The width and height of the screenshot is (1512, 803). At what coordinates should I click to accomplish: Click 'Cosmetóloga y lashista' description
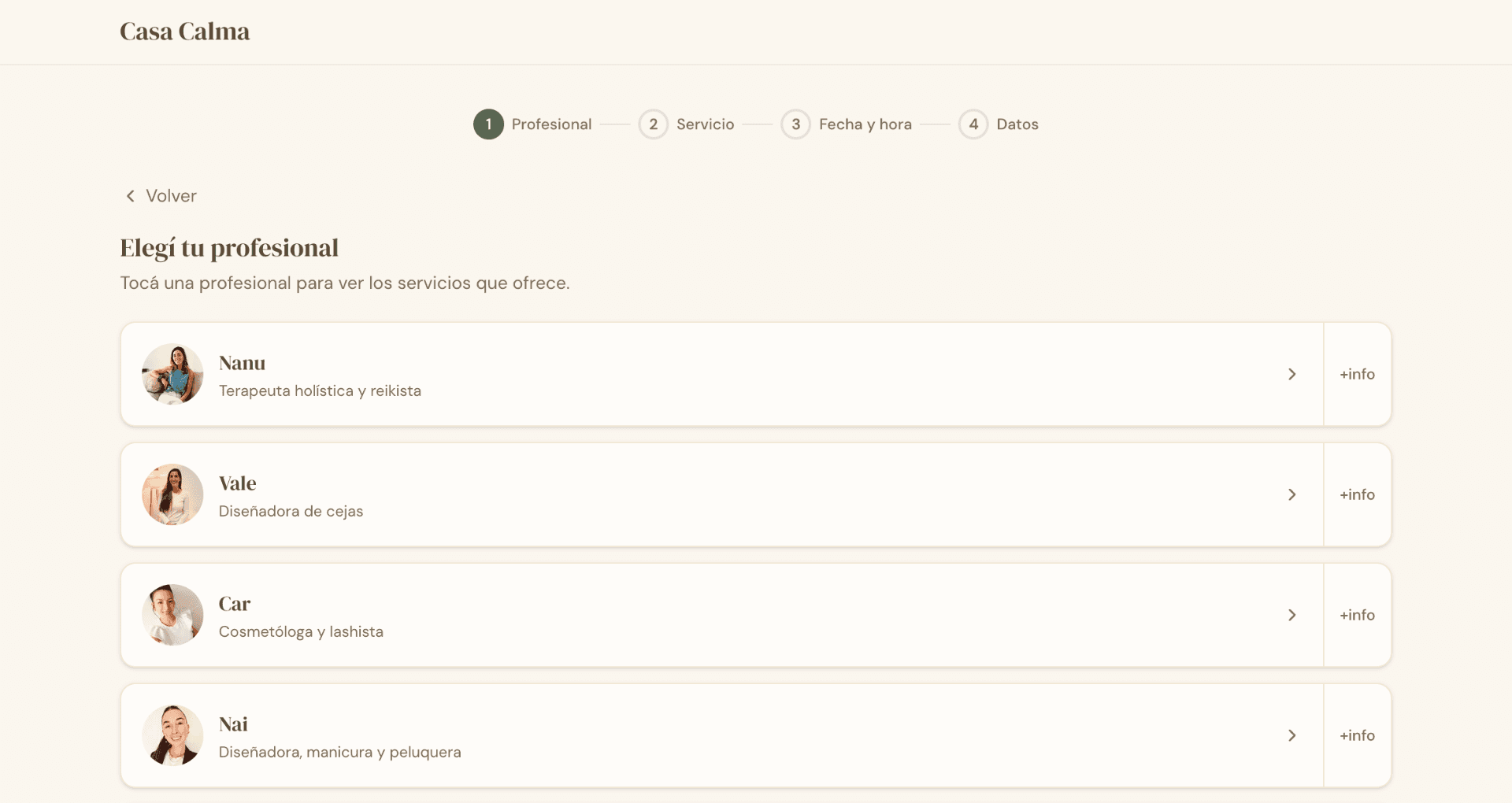[x=301, y=632]
